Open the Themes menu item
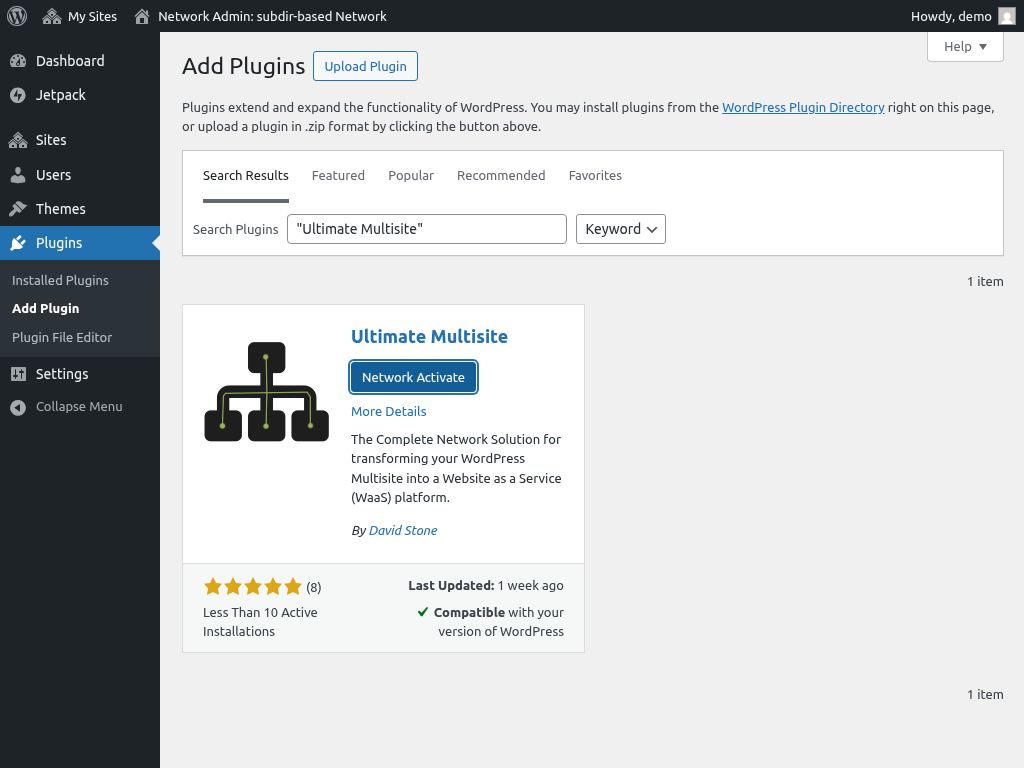Viewport: 1024px width, 768px height. click(80, 208)
